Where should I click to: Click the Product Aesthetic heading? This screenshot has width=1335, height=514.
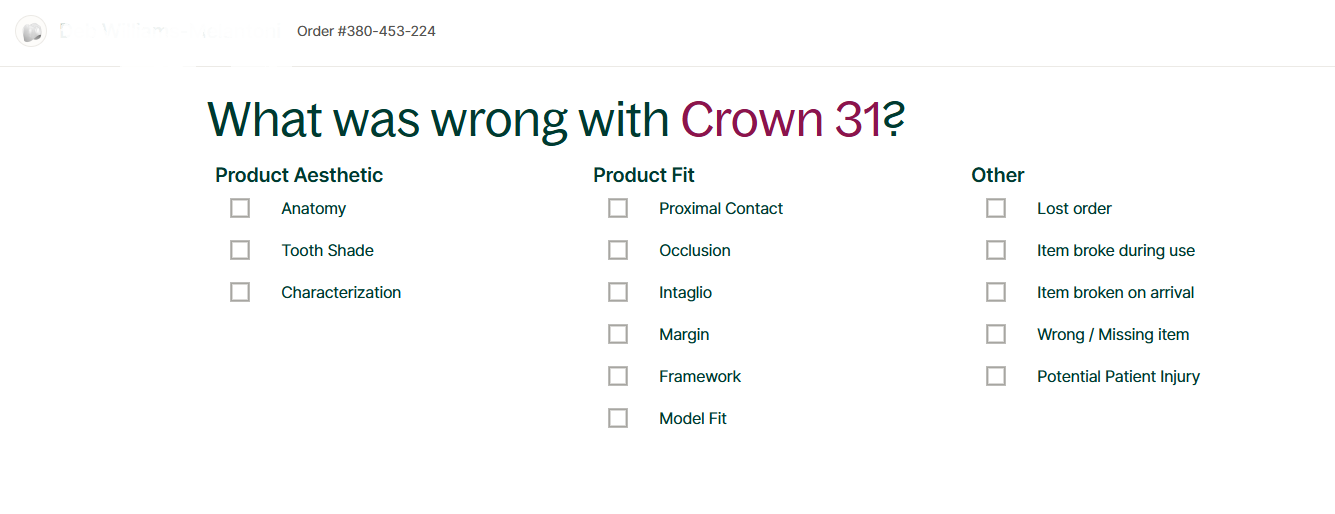[299, 175]
